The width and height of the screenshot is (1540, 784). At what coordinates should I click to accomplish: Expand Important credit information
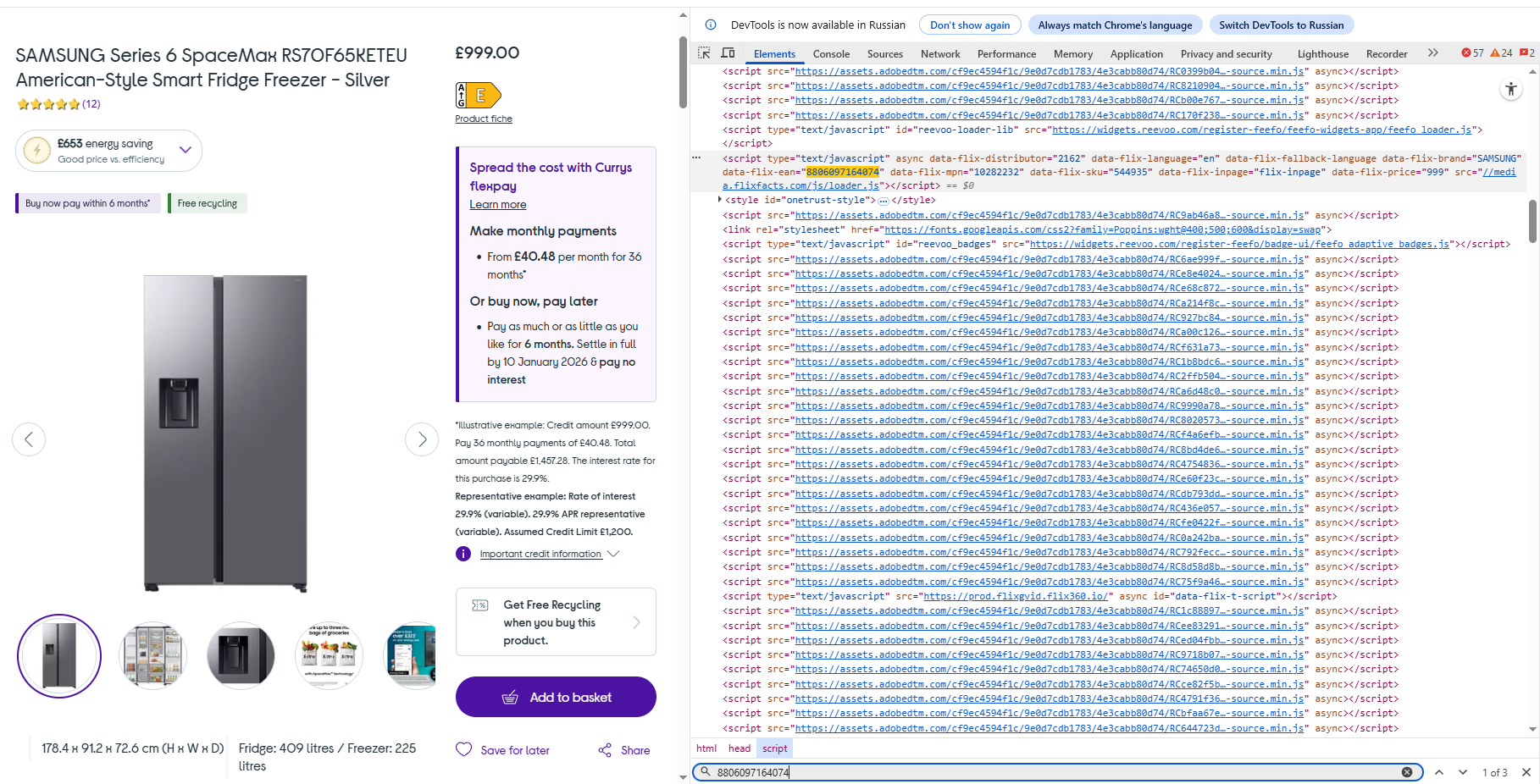549,554
